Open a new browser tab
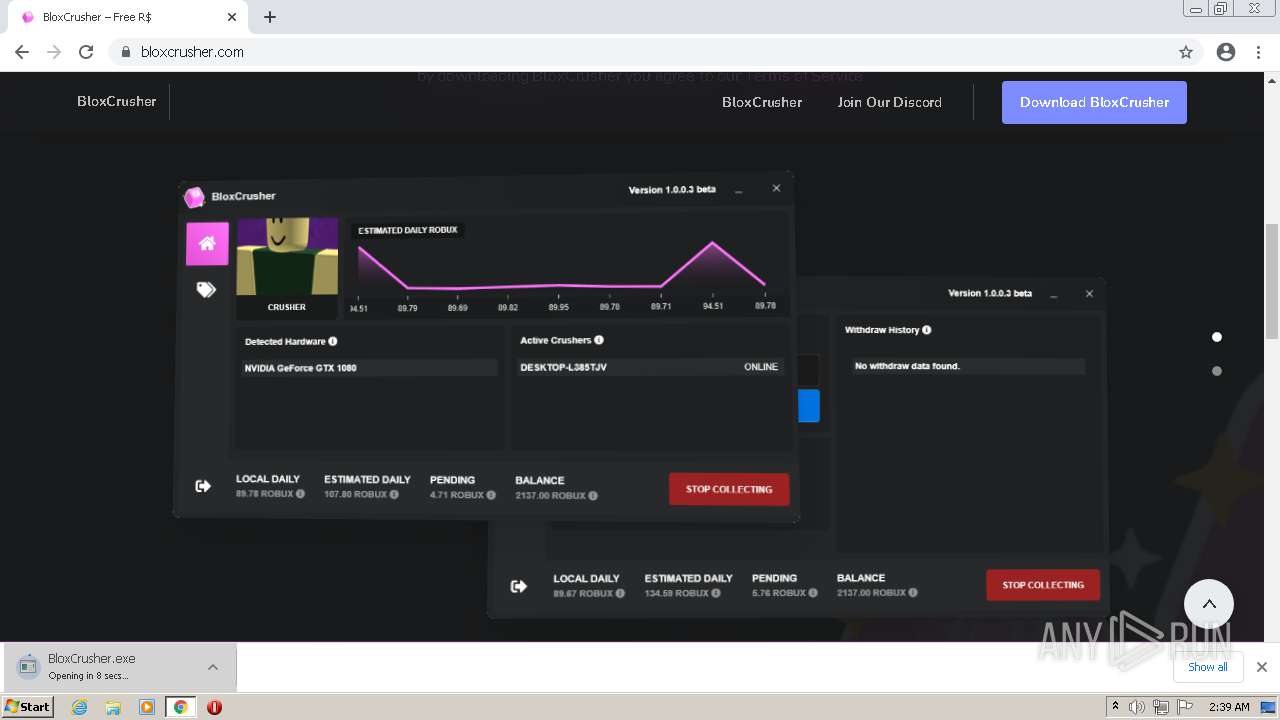 [x=270, y=17]
